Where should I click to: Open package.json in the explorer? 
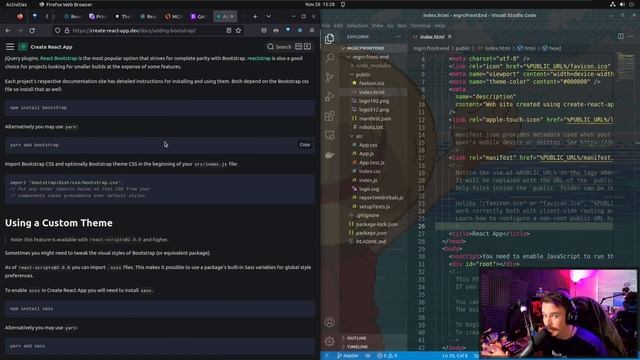371,233
